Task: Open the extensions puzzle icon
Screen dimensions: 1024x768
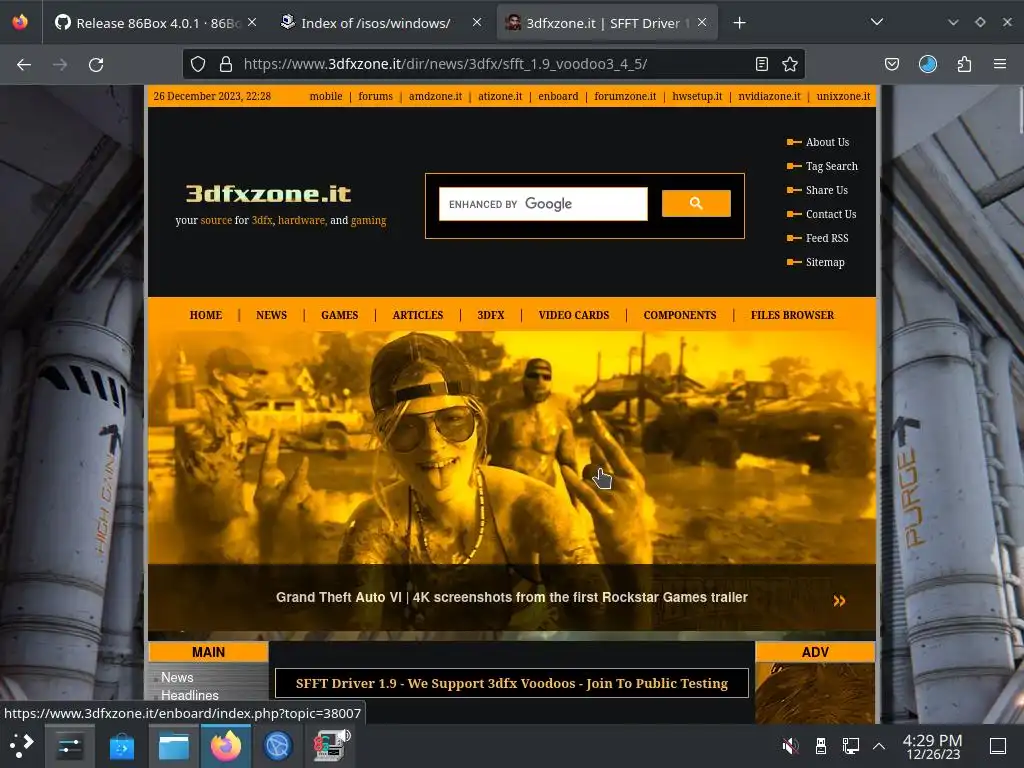Action: click(x=964, y=64)
